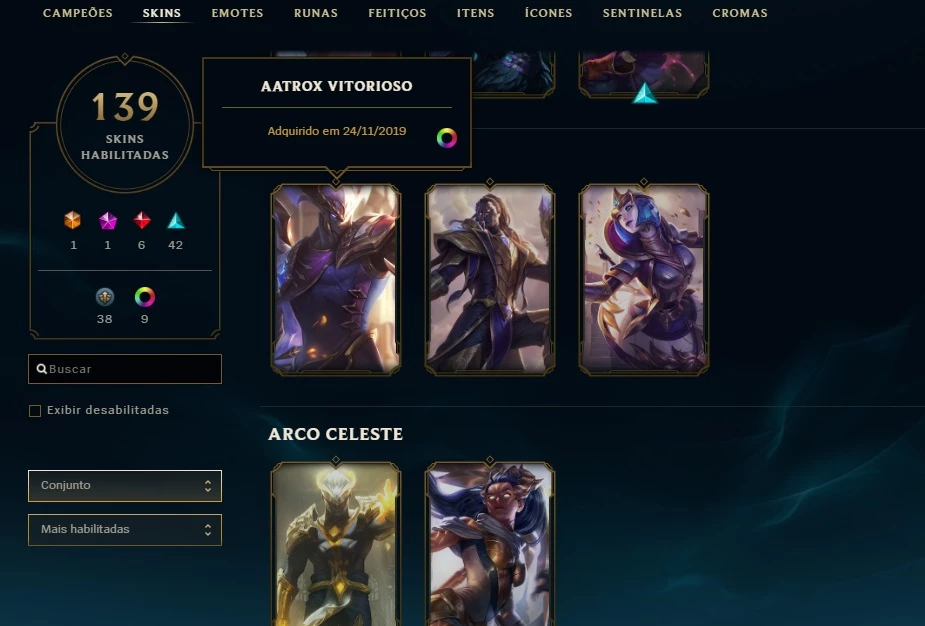925x626 pixels.
Task: Switch to the Emotes tab
Action: pyautogui.click(x=237, y=13)
